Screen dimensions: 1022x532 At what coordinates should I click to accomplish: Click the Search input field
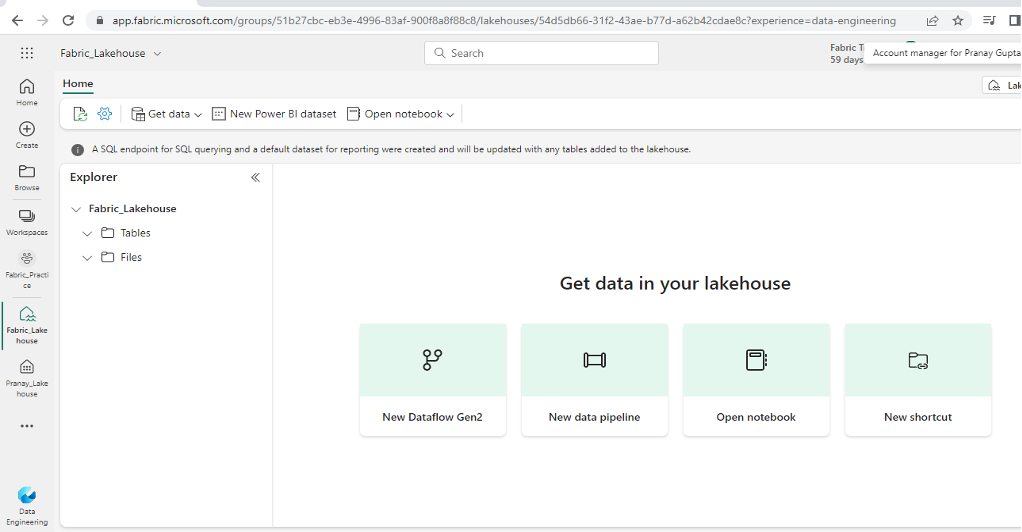click(x=541, y=53)
